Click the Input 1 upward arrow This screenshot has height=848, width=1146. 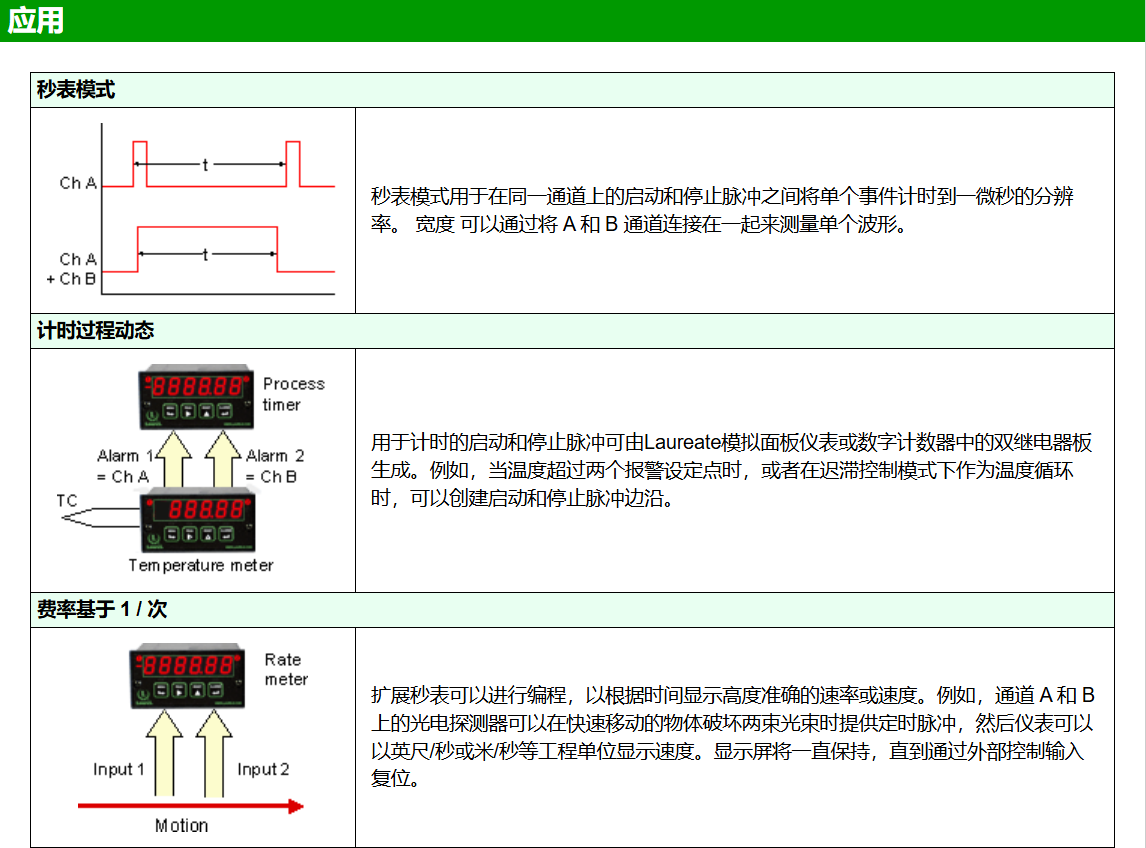click(164, 753)
